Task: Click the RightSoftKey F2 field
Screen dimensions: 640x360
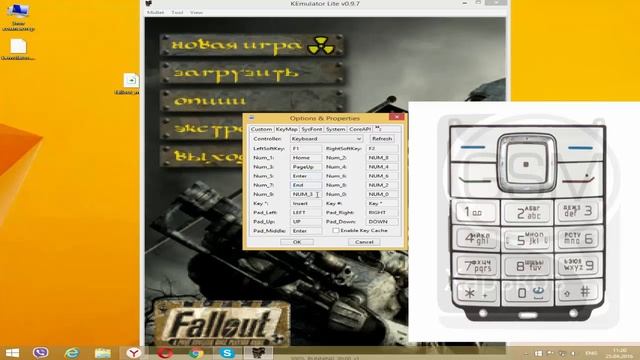Action: (x=382, y=149)
